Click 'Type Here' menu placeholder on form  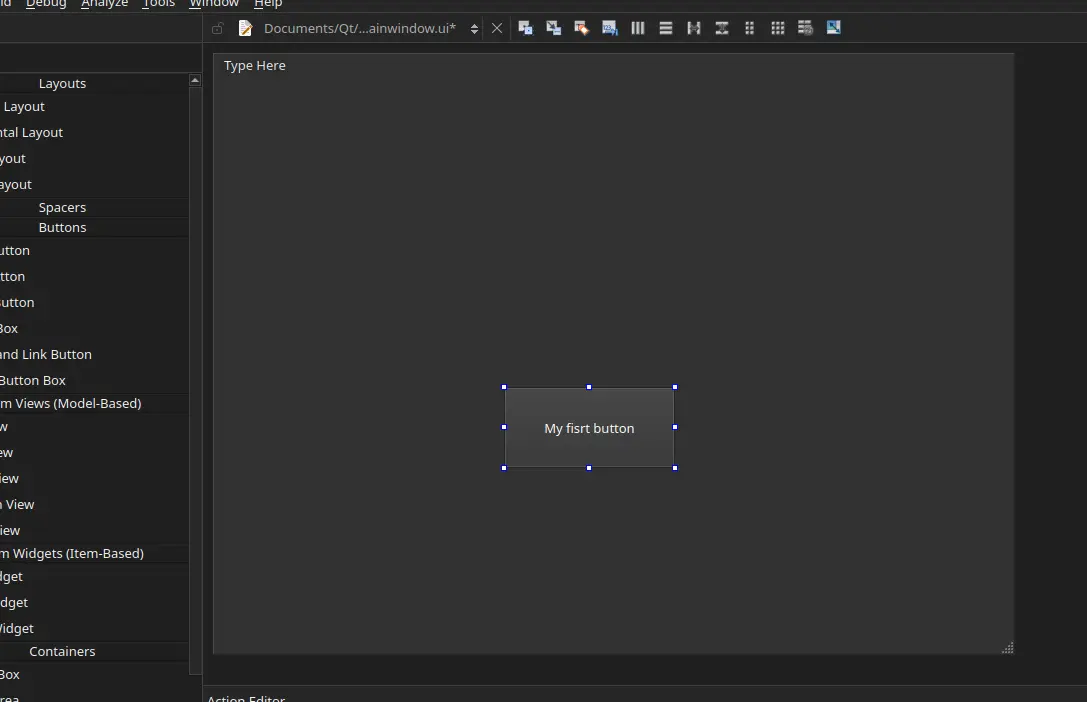(254, 66)
